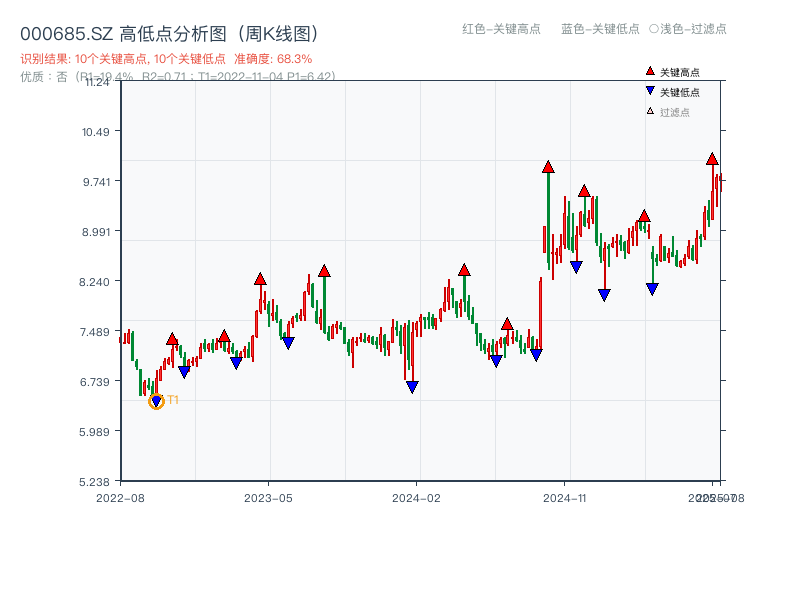The width and height of the screenshot is (800, 600).
Task: Select the rightmost red high-point triangle on chart
Action: click(x=712, y=159)
